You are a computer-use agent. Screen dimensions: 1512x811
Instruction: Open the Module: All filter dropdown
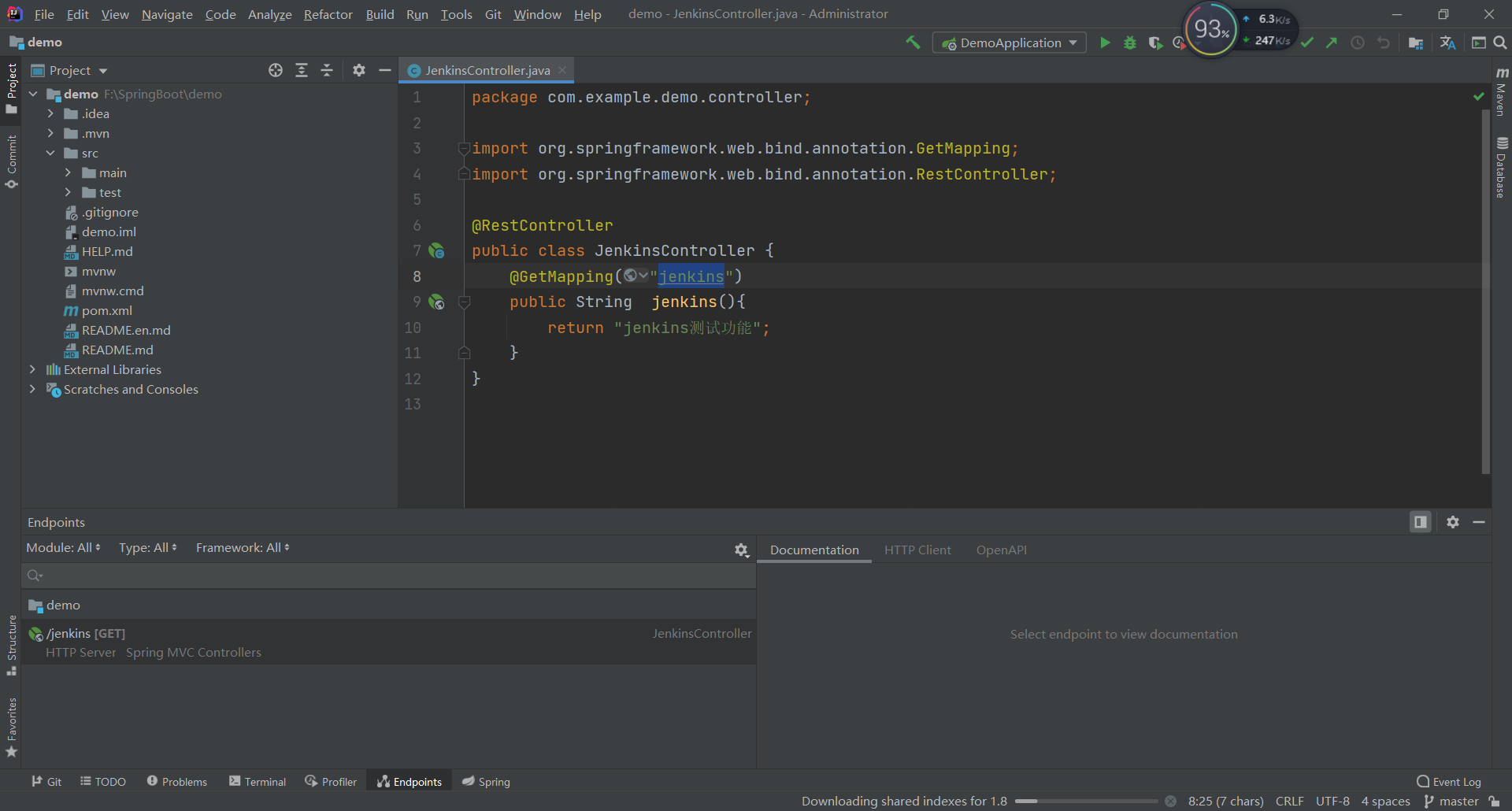64,547
